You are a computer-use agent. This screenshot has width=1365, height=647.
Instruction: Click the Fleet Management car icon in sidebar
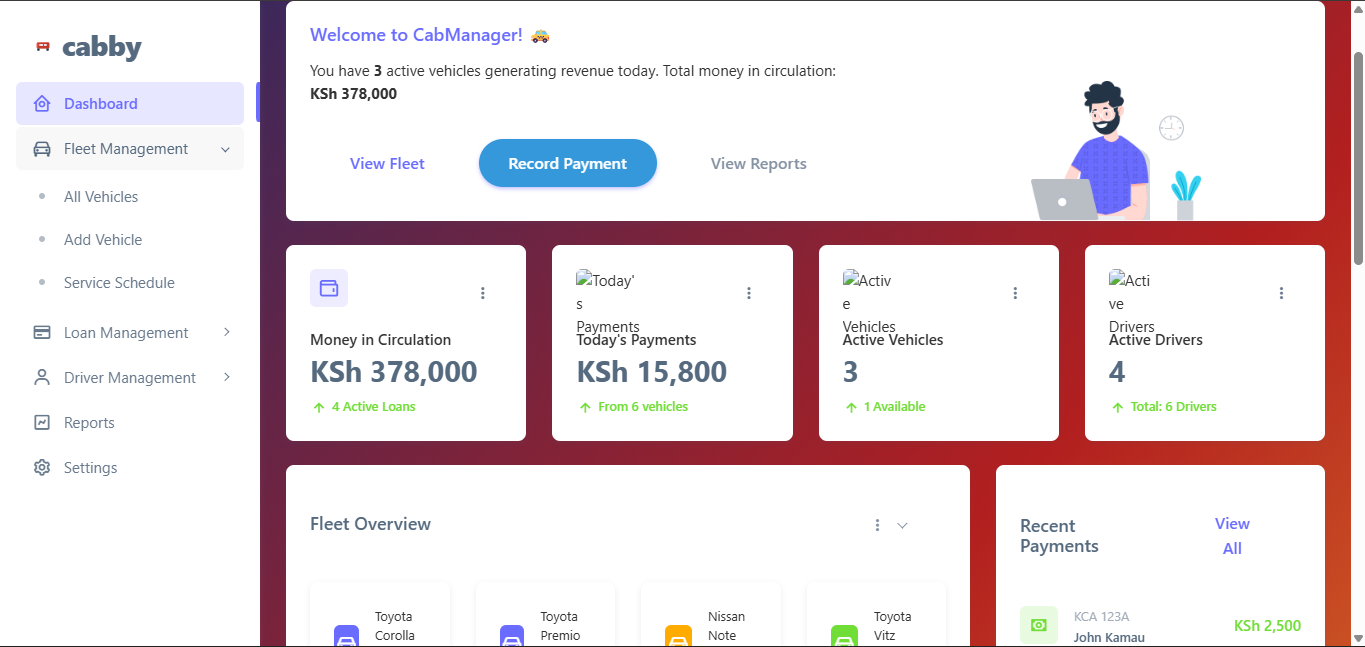pos(41,148)
